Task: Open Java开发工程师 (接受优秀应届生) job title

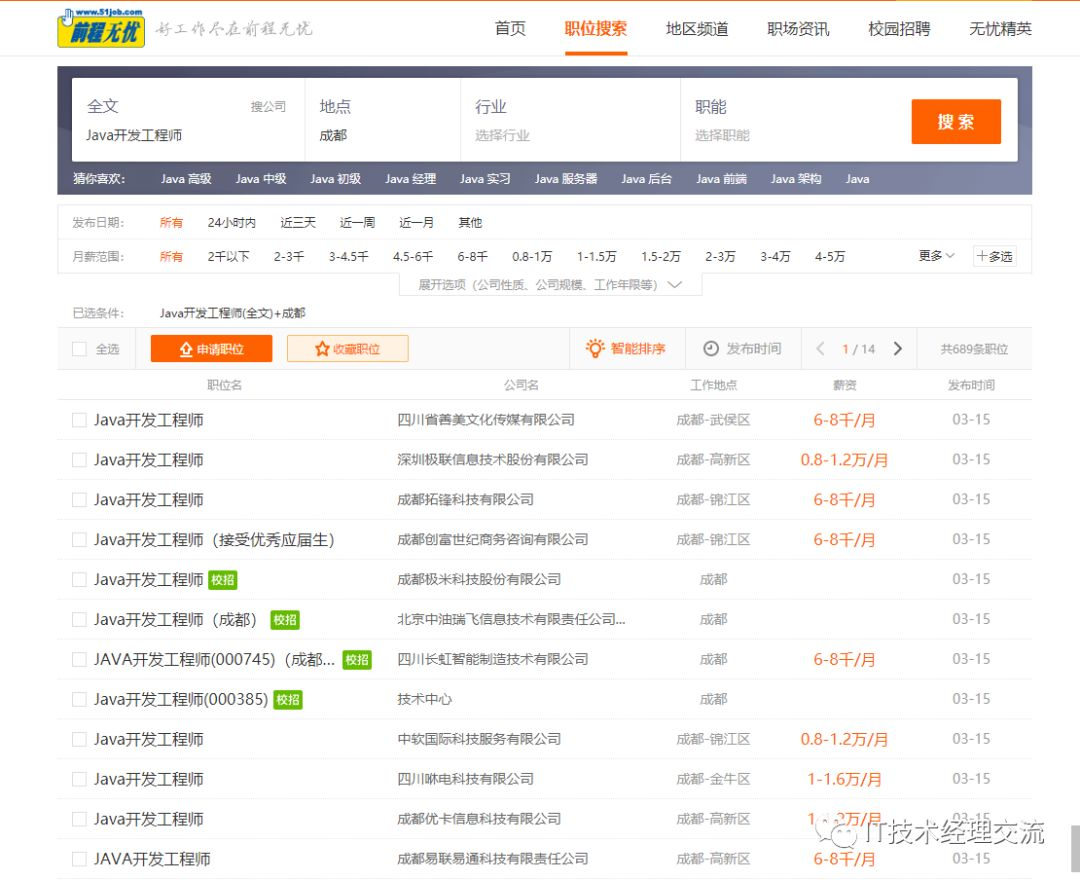Action: [214, 540]
